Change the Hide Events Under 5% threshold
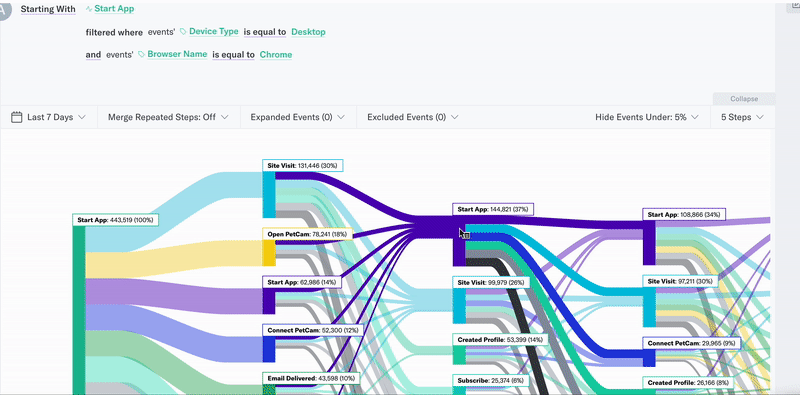Image resolution: width=800 pixels, height=395 pixels. [x=646, y=117]
